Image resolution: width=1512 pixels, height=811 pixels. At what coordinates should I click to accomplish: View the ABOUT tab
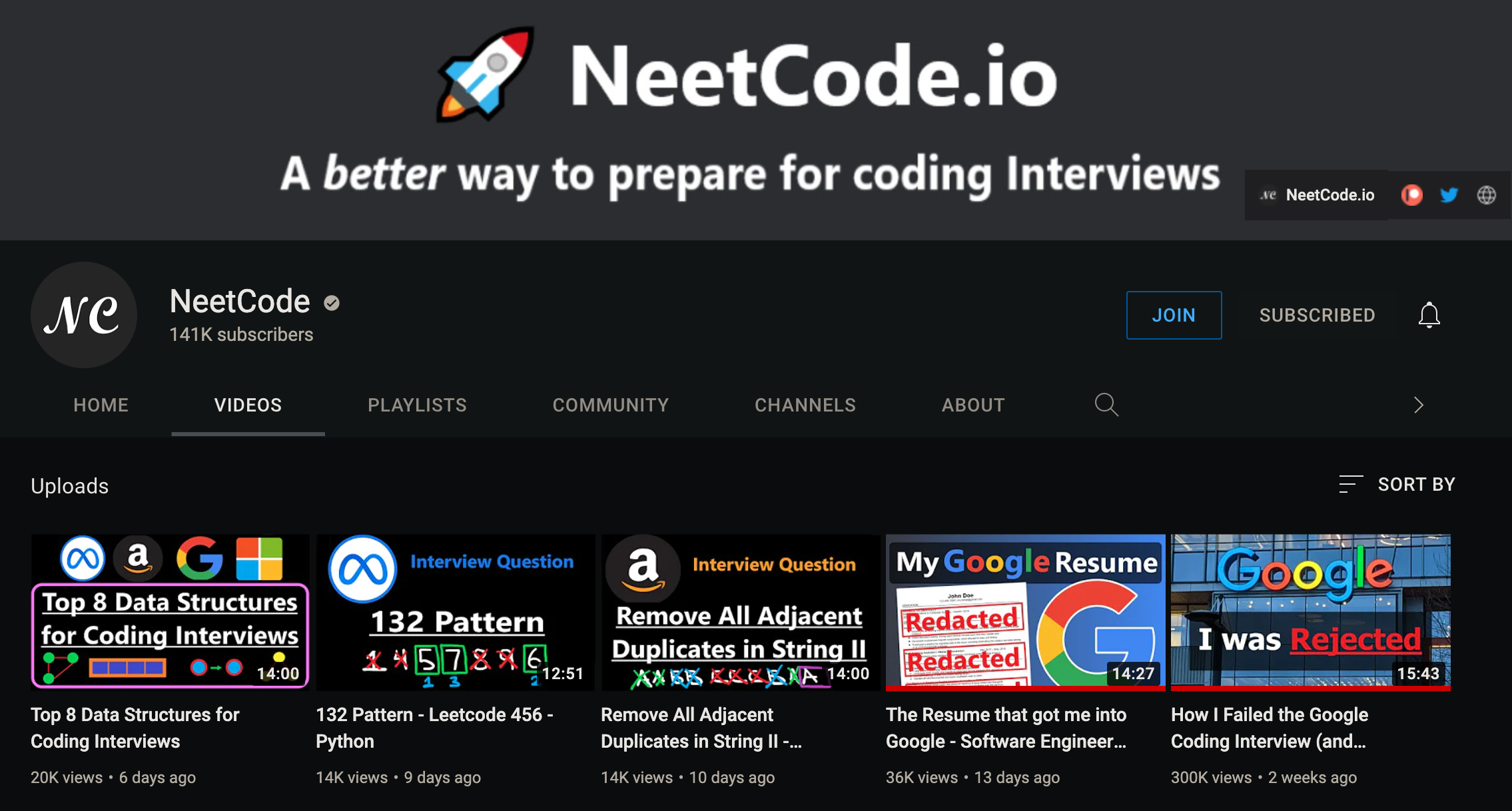point(973,405)
